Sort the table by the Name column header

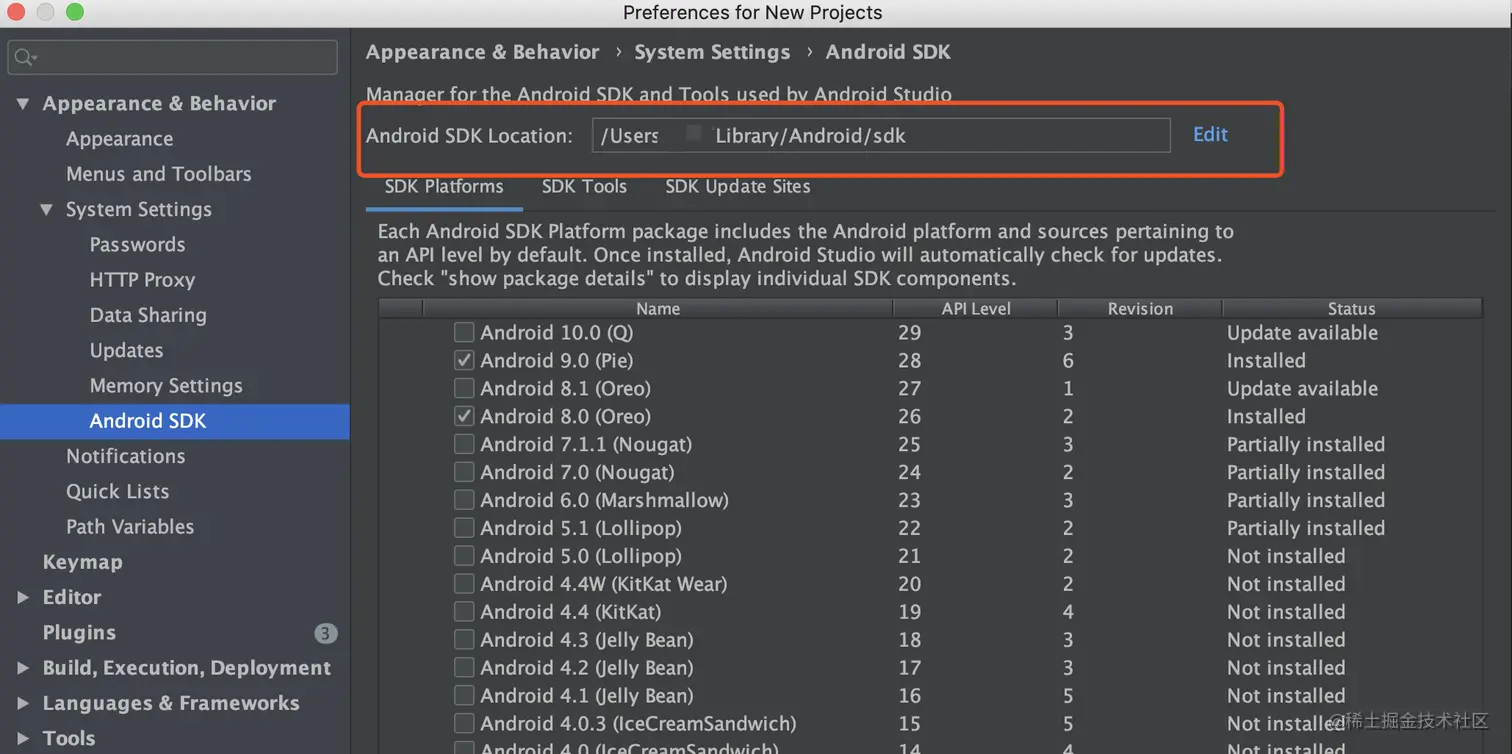pyautogui.click(x=658, y=309)
